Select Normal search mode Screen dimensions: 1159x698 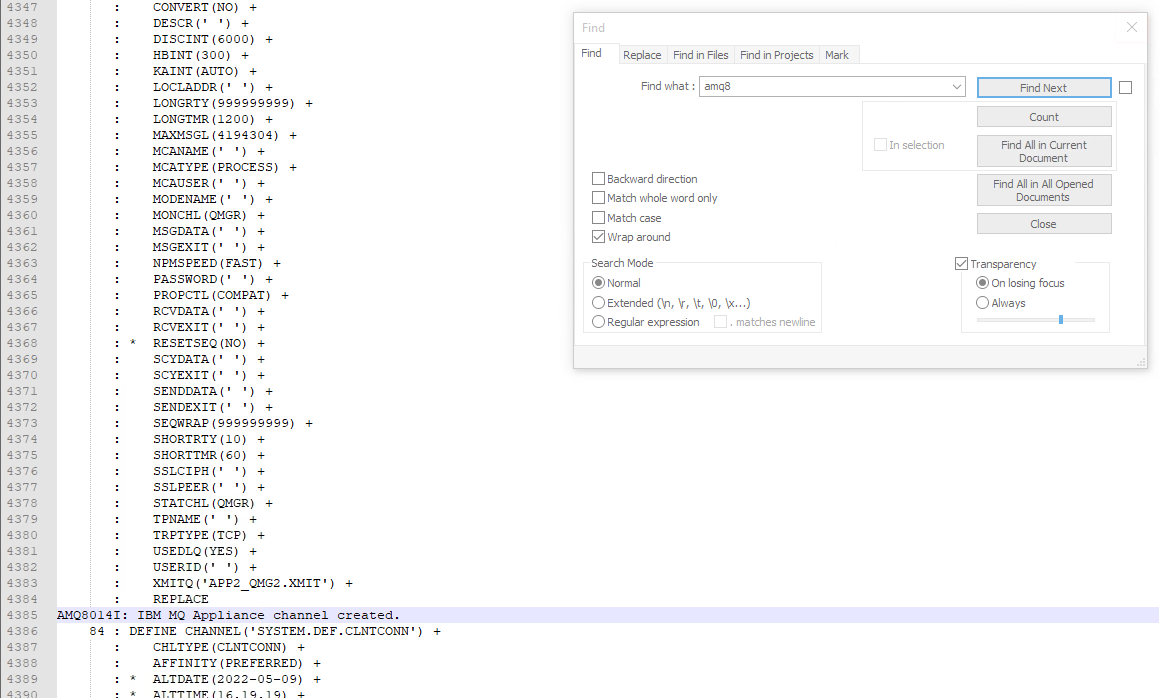tap(599, 283)
